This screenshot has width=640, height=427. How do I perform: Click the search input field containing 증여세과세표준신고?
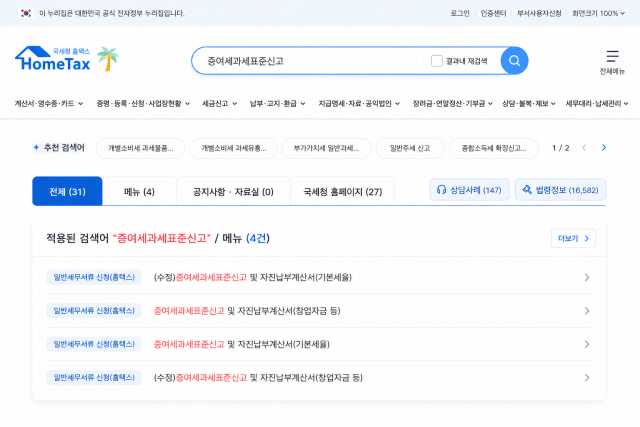(x=310, y=61)
